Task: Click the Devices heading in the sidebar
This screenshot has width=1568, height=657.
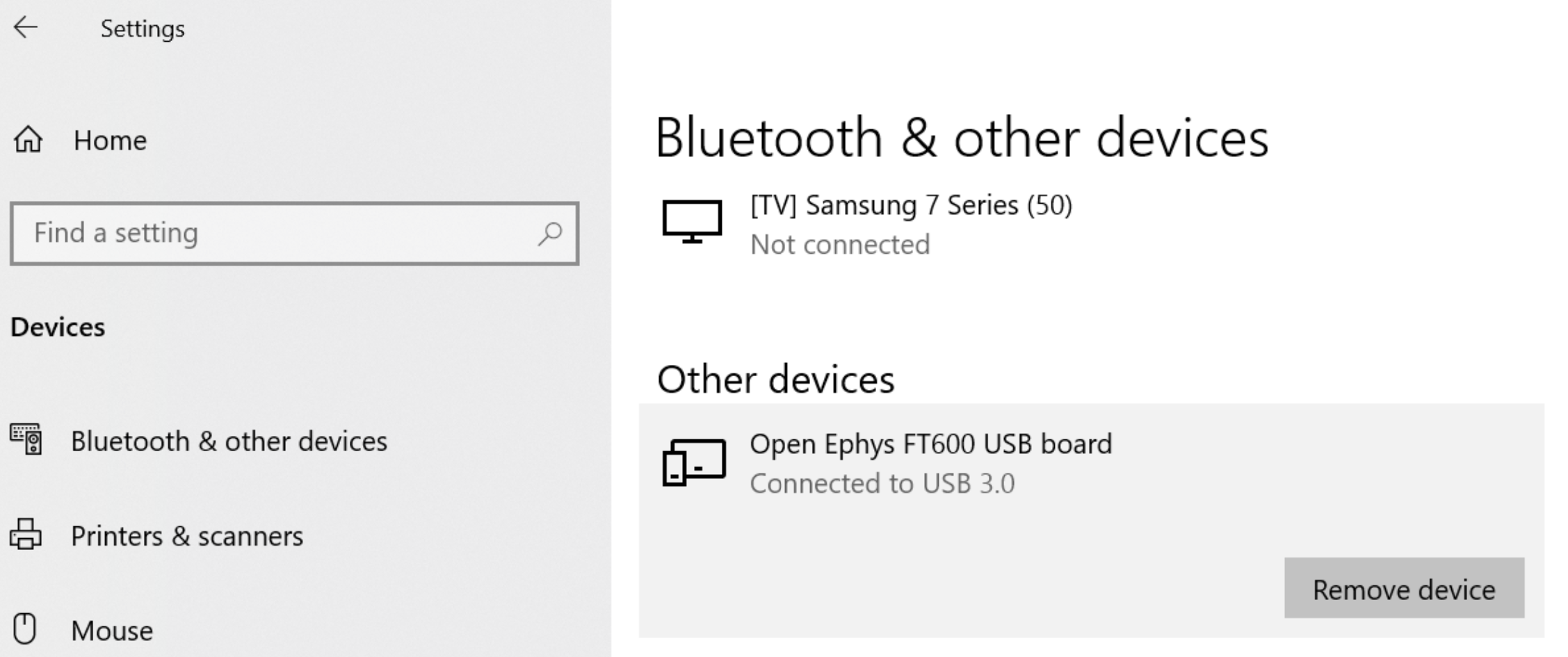Action: click(58, 327)
